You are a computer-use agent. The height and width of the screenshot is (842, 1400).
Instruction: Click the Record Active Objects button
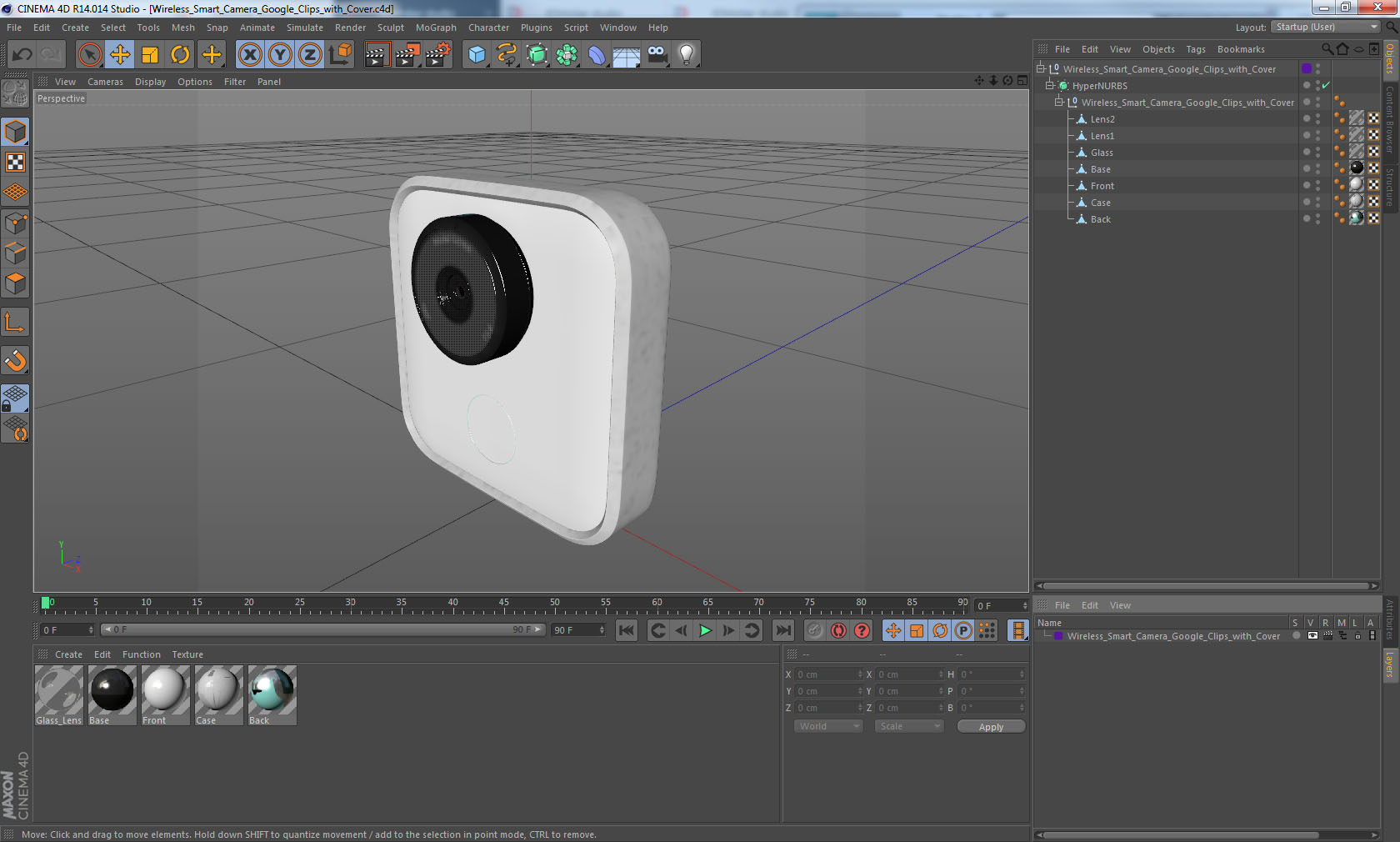[815, 630]
